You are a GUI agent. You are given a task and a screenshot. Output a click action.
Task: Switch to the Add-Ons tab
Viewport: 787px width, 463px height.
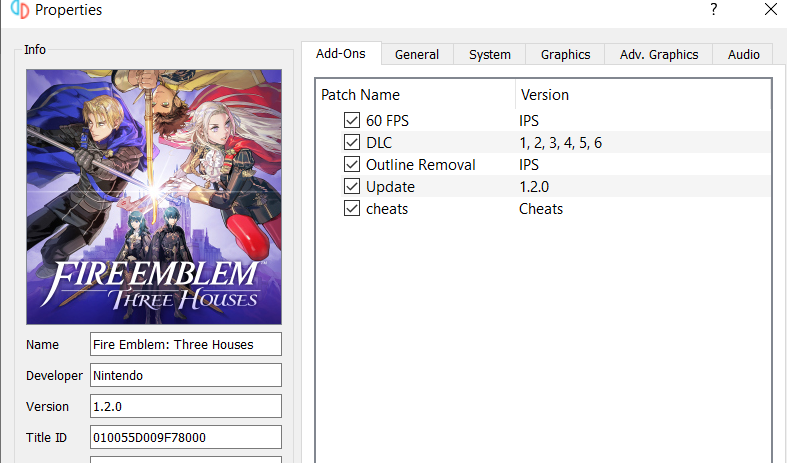[x=341, y=53]
